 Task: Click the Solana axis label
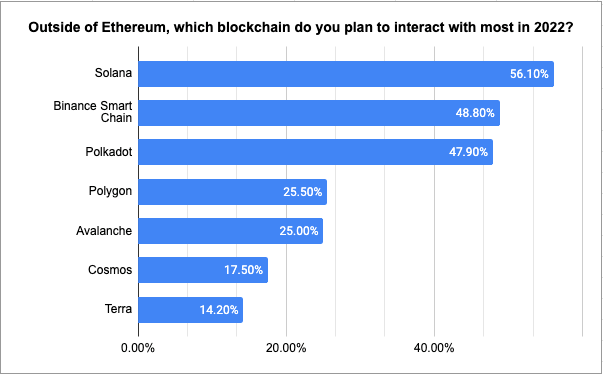113,73
